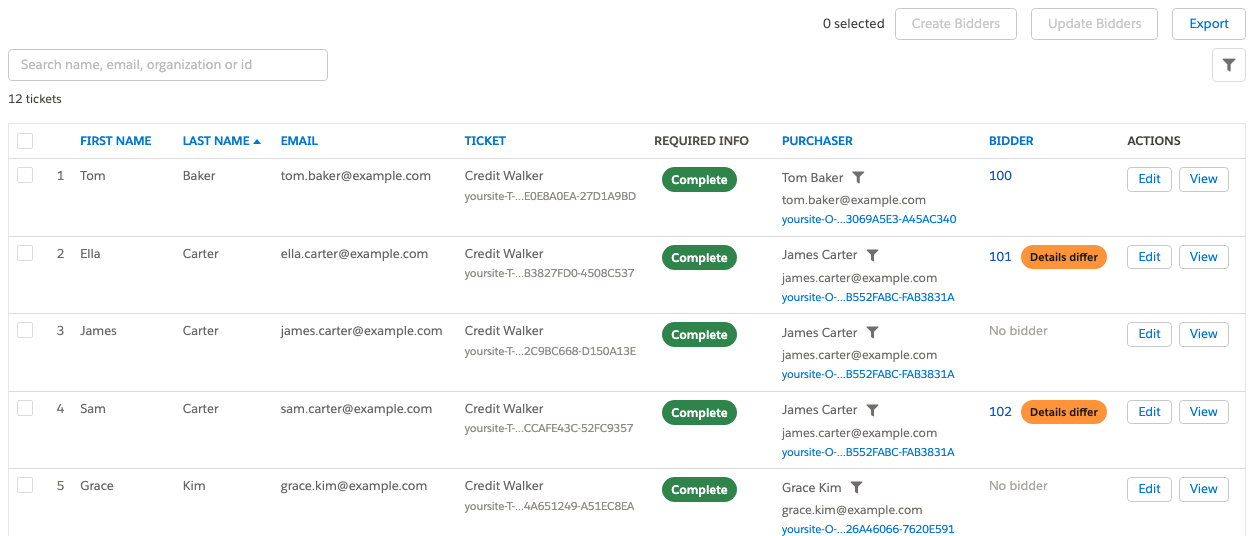Screen dimensions: 1254x536
Task: Click email ella.carter@example.com in Email column
Action: point(354,254)
